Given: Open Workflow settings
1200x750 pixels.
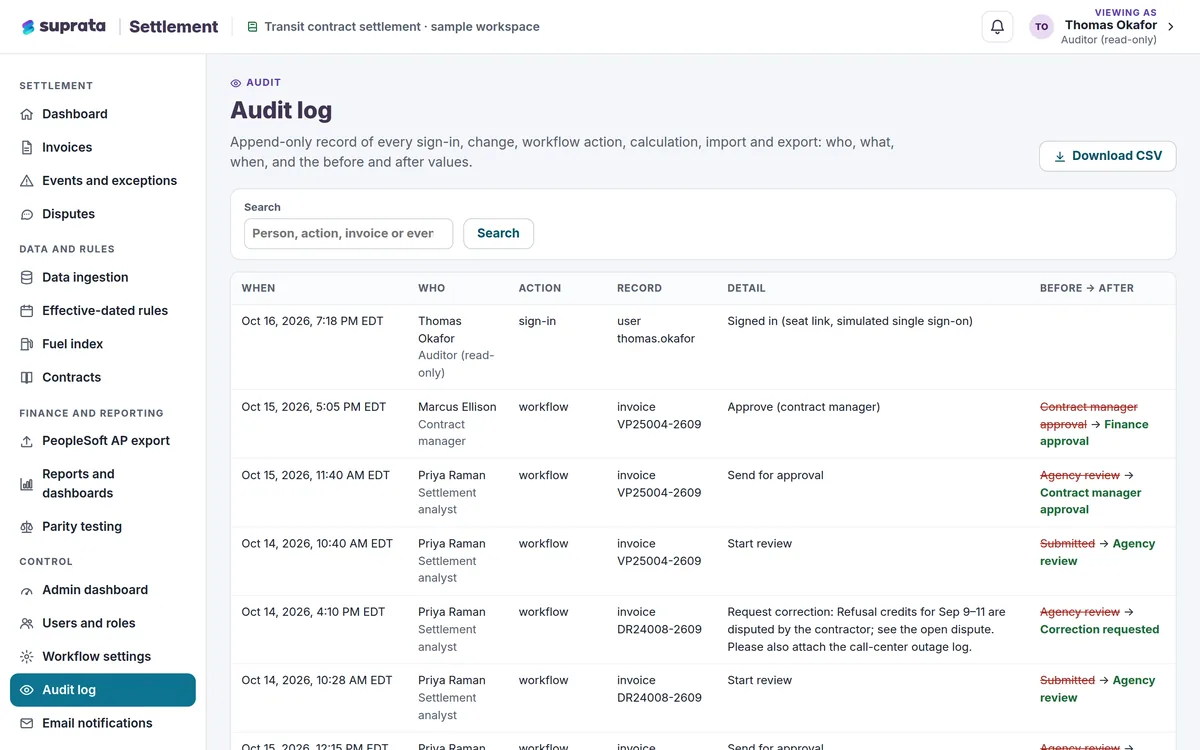Looking at the screenshot, I should coord(103,657).
